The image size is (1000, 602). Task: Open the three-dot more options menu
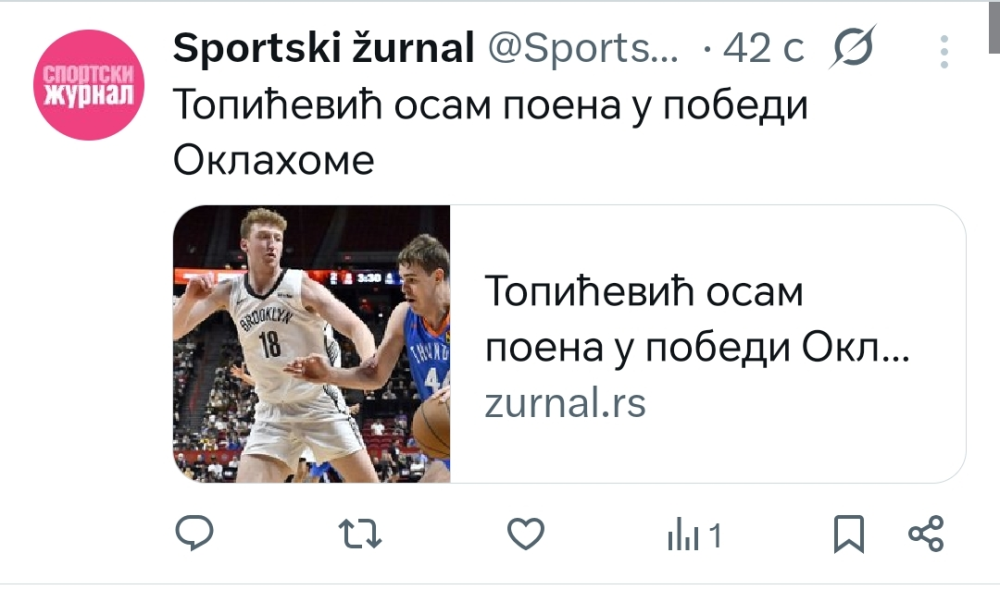[x=944, y=51]
